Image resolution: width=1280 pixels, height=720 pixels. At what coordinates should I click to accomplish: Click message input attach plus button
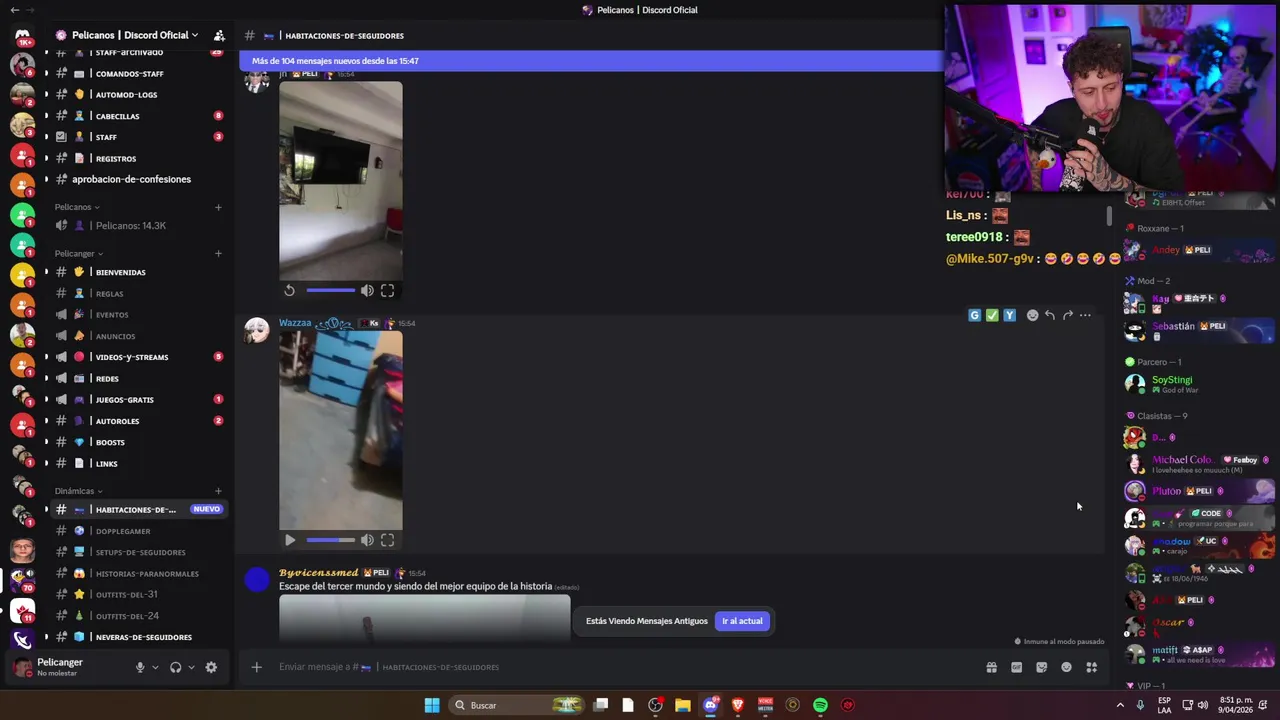(256, 667)
